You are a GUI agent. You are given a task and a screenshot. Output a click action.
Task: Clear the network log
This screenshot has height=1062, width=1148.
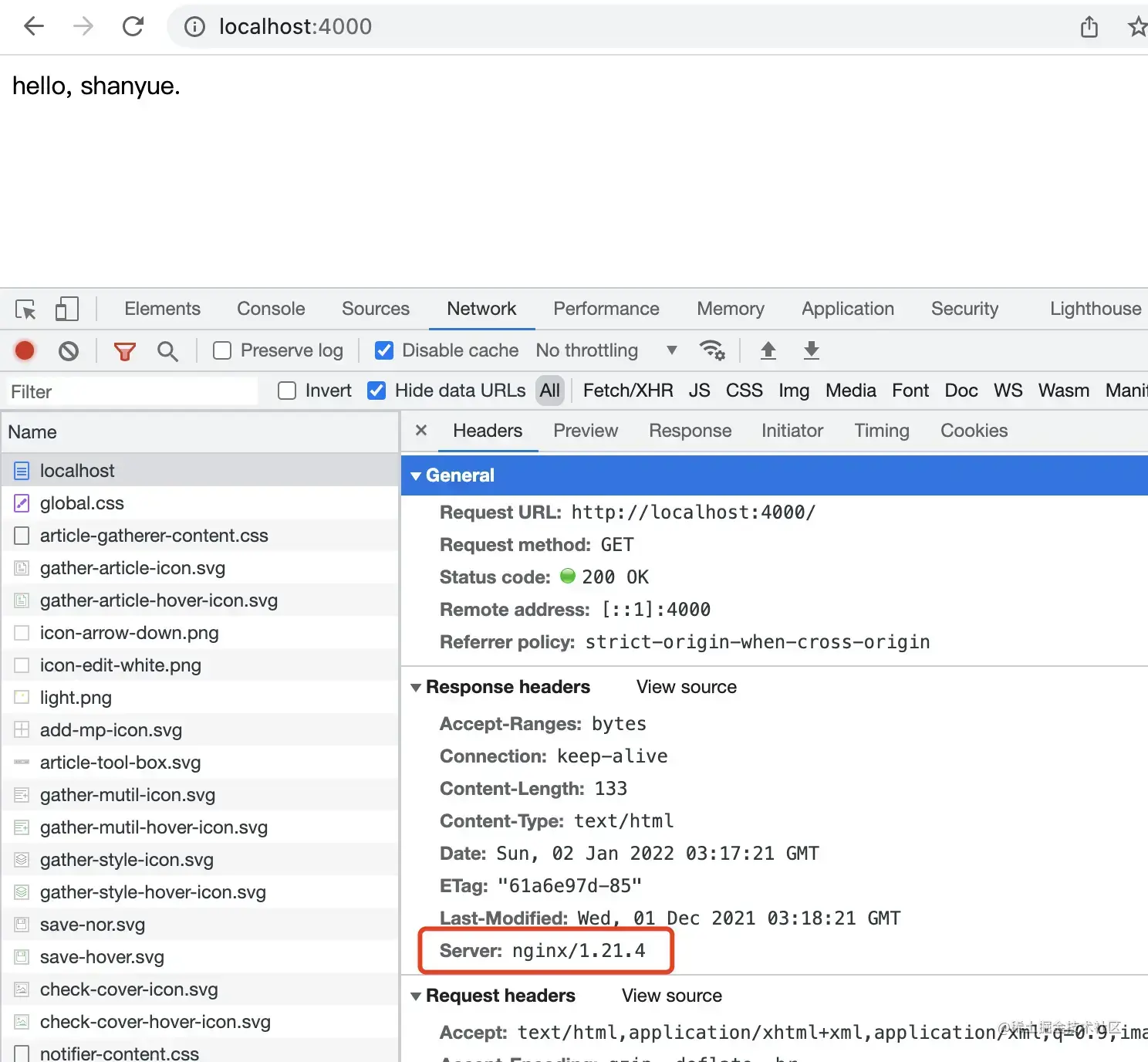(68, 350)
